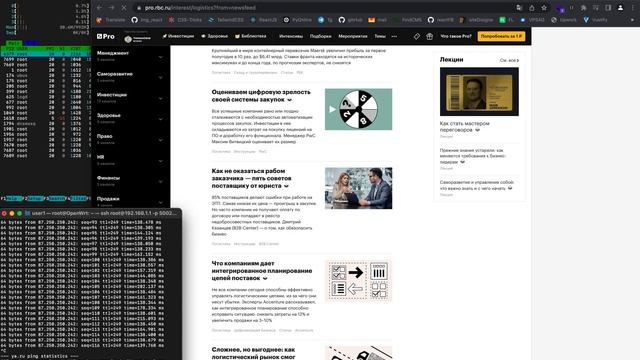Open lecture 'Как стать мастером переговоров'
This screenshot has width=640, height=360.
point(464,127)
